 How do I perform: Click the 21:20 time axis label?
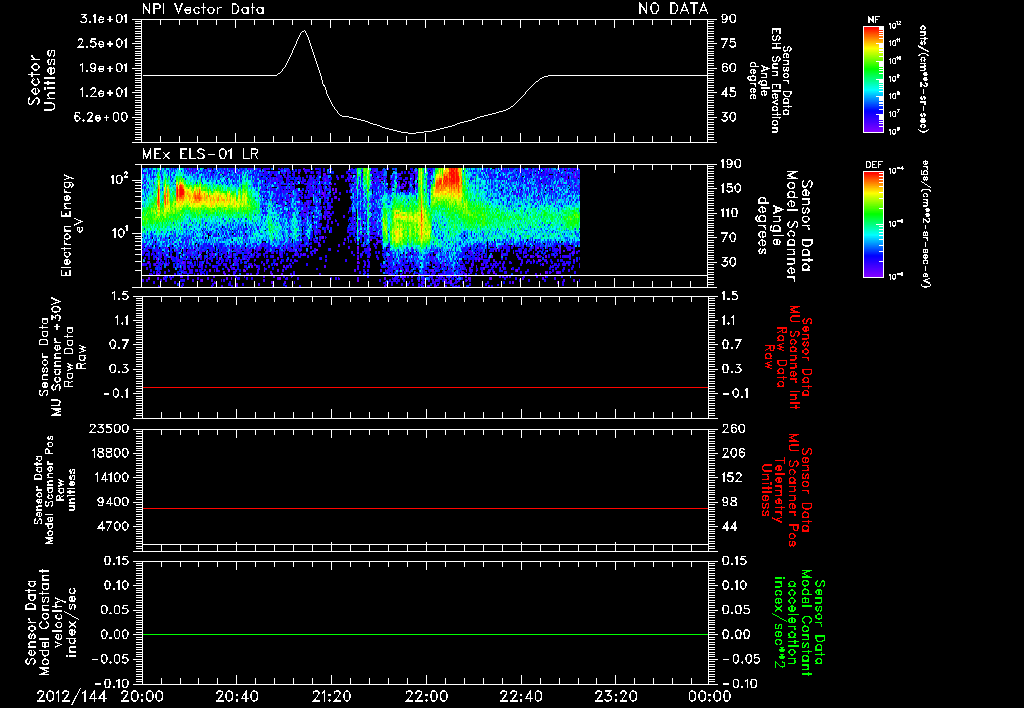[x=331, y=696]
